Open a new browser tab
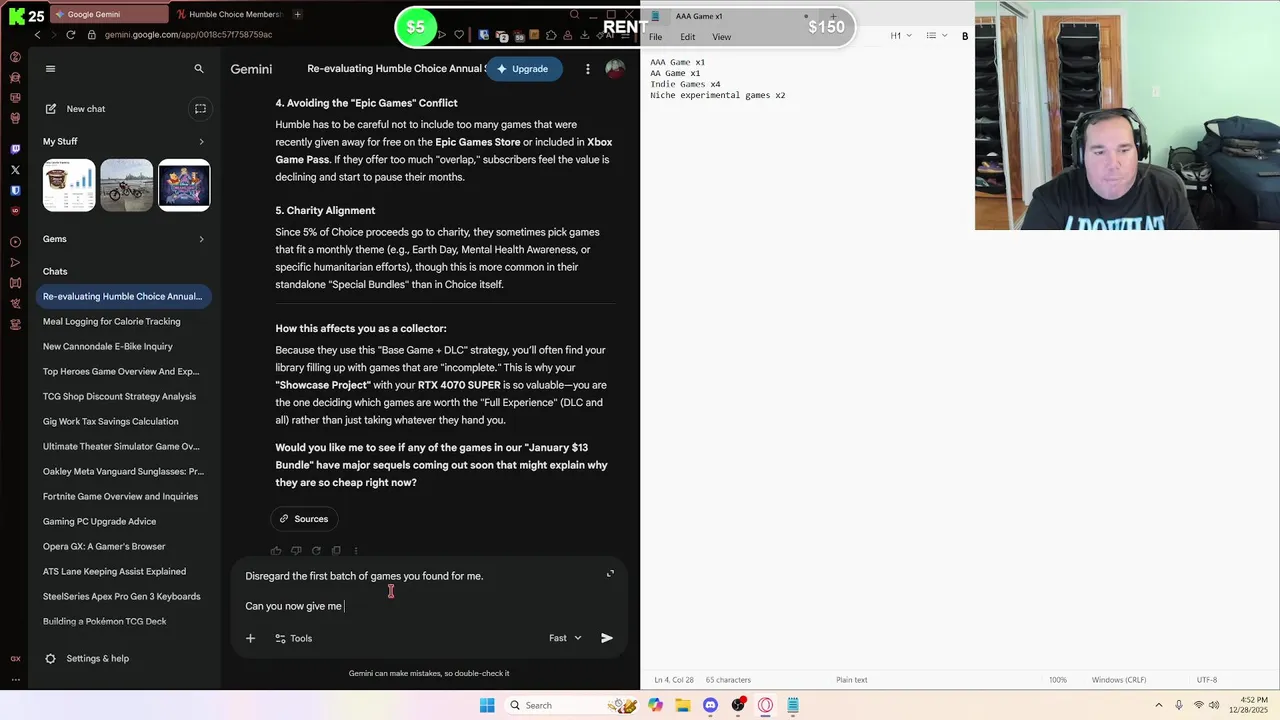 click(x=298, y=14)
